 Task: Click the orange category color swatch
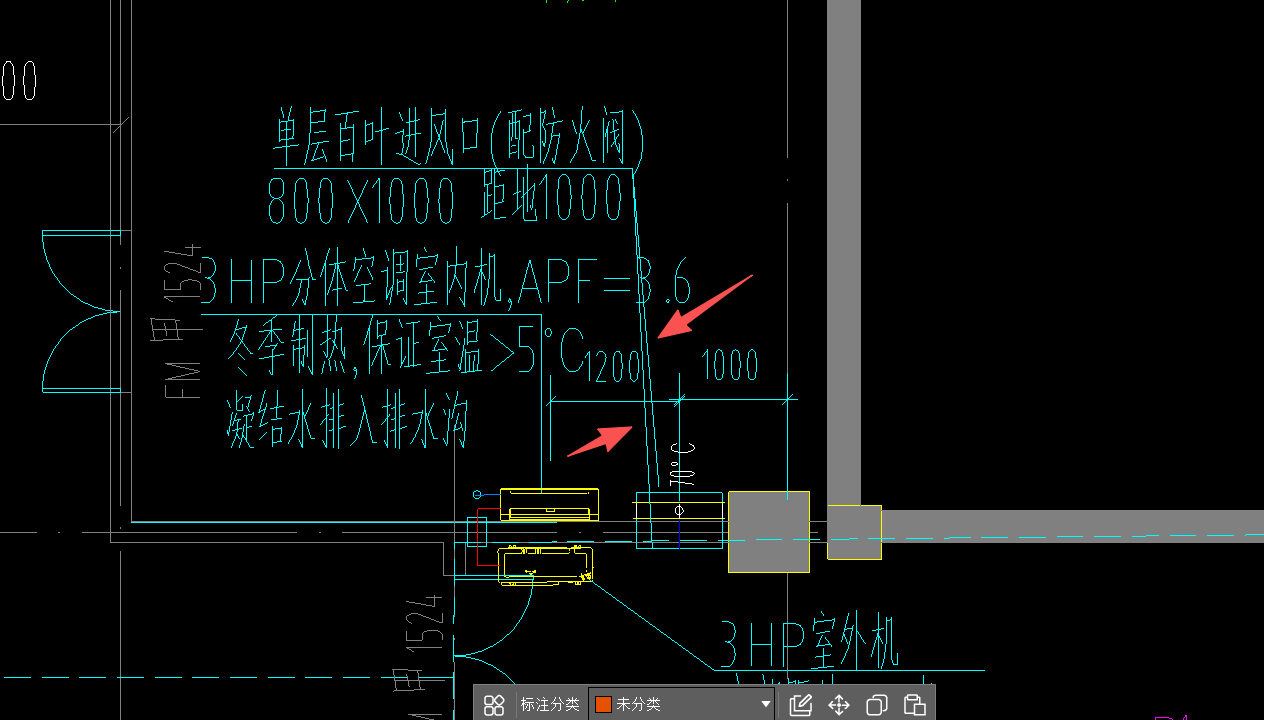pyautogui.click(x=601, y=703)
